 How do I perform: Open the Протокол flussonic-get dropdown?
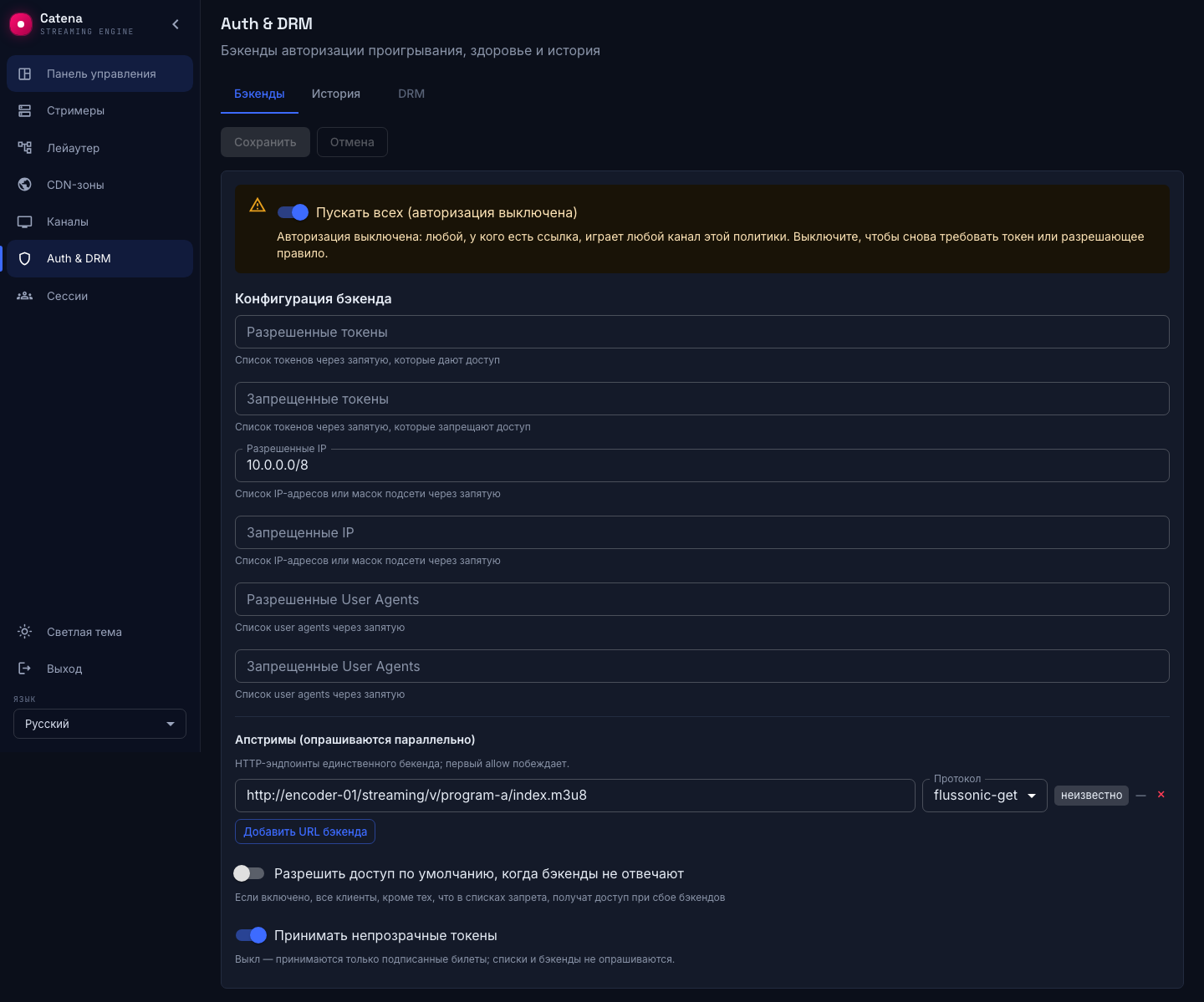coord(984,796)
